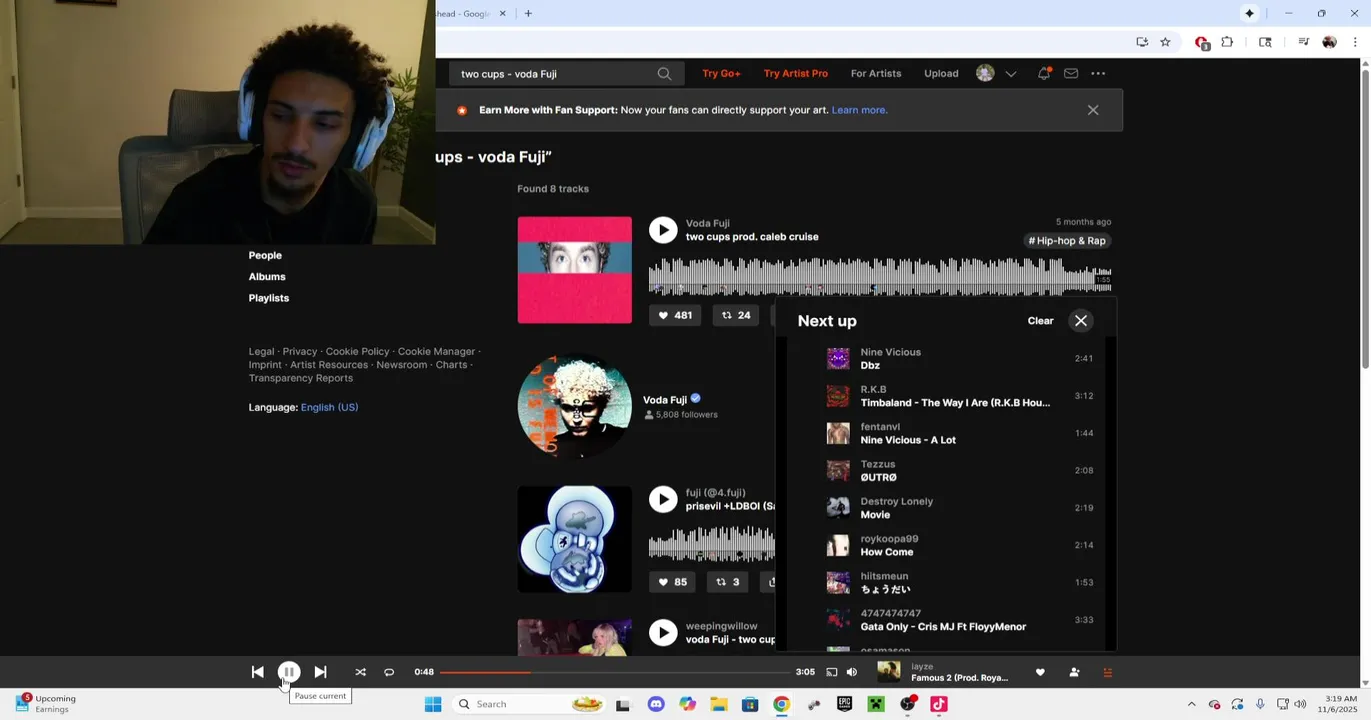Close the Next up panel
1371x720 pixels.
pos(1081,321)
